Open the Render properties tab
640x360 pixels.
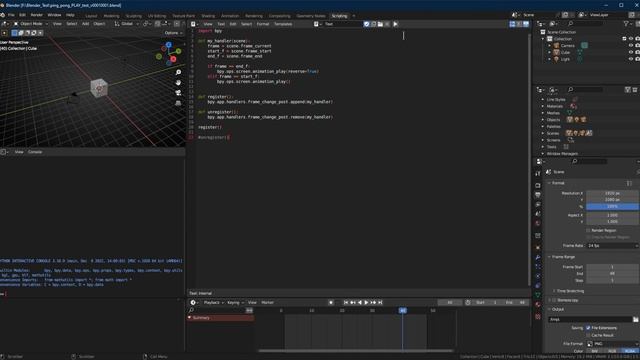[x=538, y=185]
